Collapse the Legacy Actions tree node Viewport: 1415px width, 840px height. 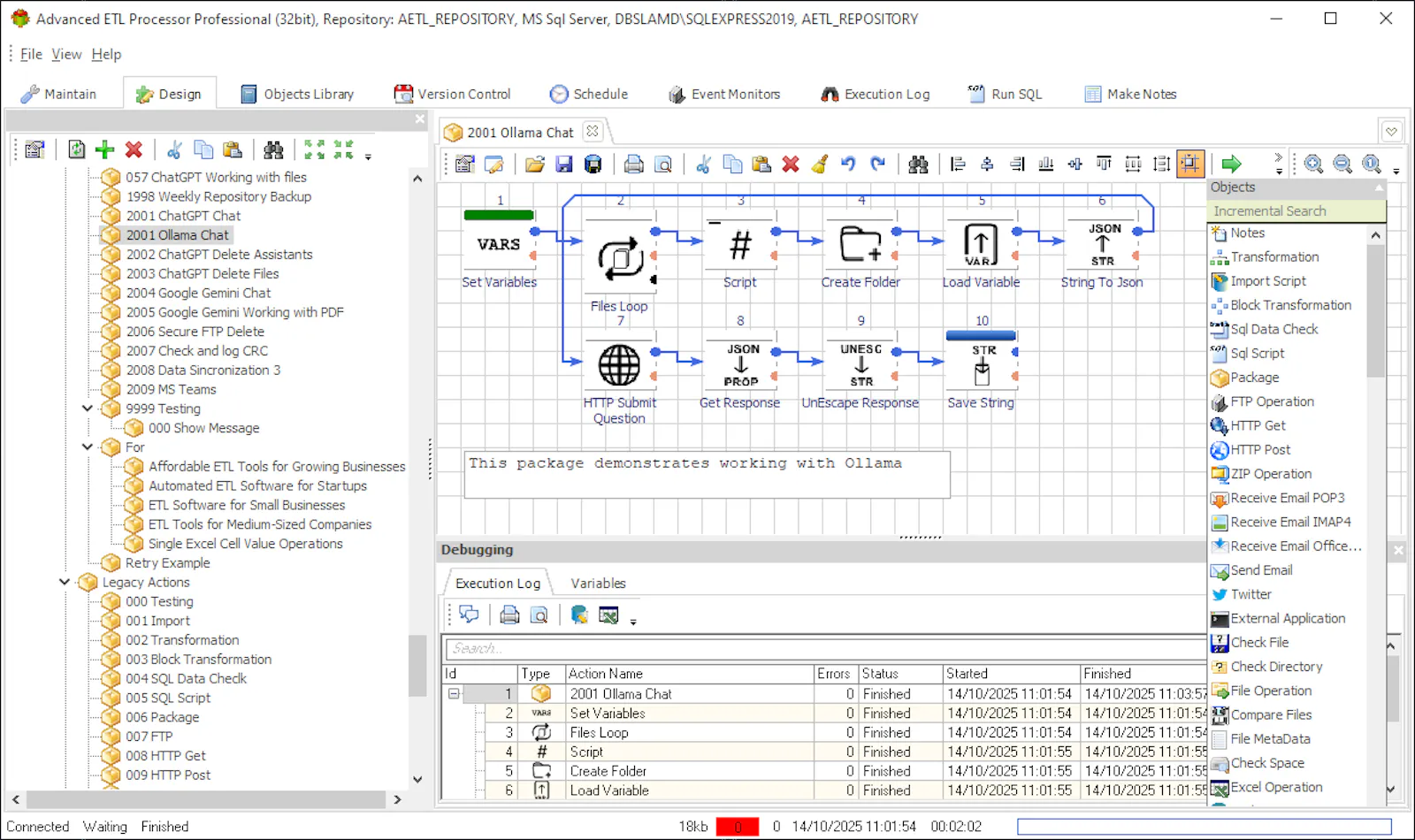(65, 582)
